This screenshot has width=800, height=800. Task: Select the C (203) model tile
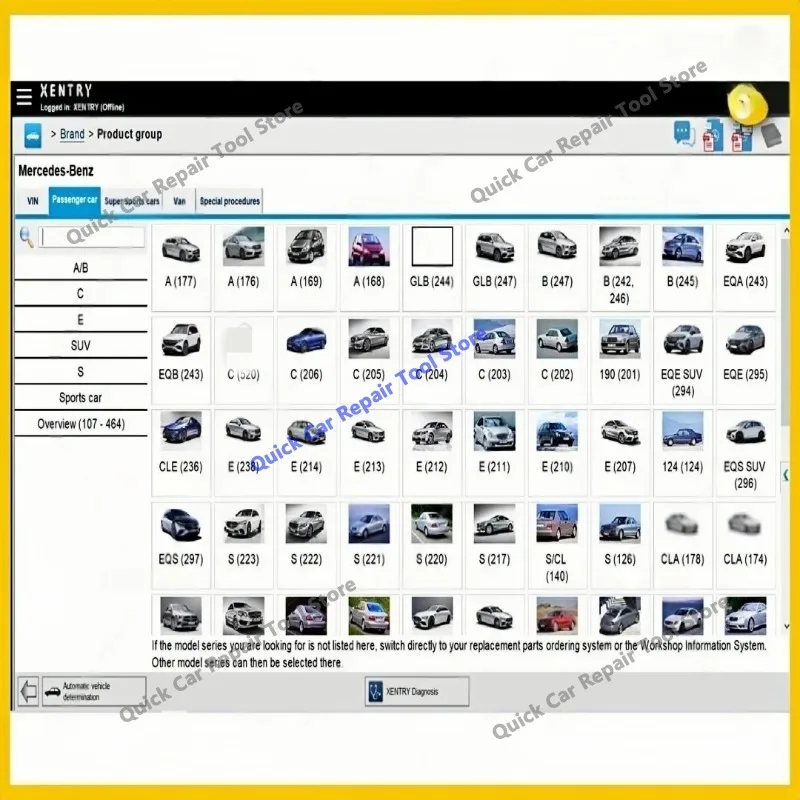point(494,360)
